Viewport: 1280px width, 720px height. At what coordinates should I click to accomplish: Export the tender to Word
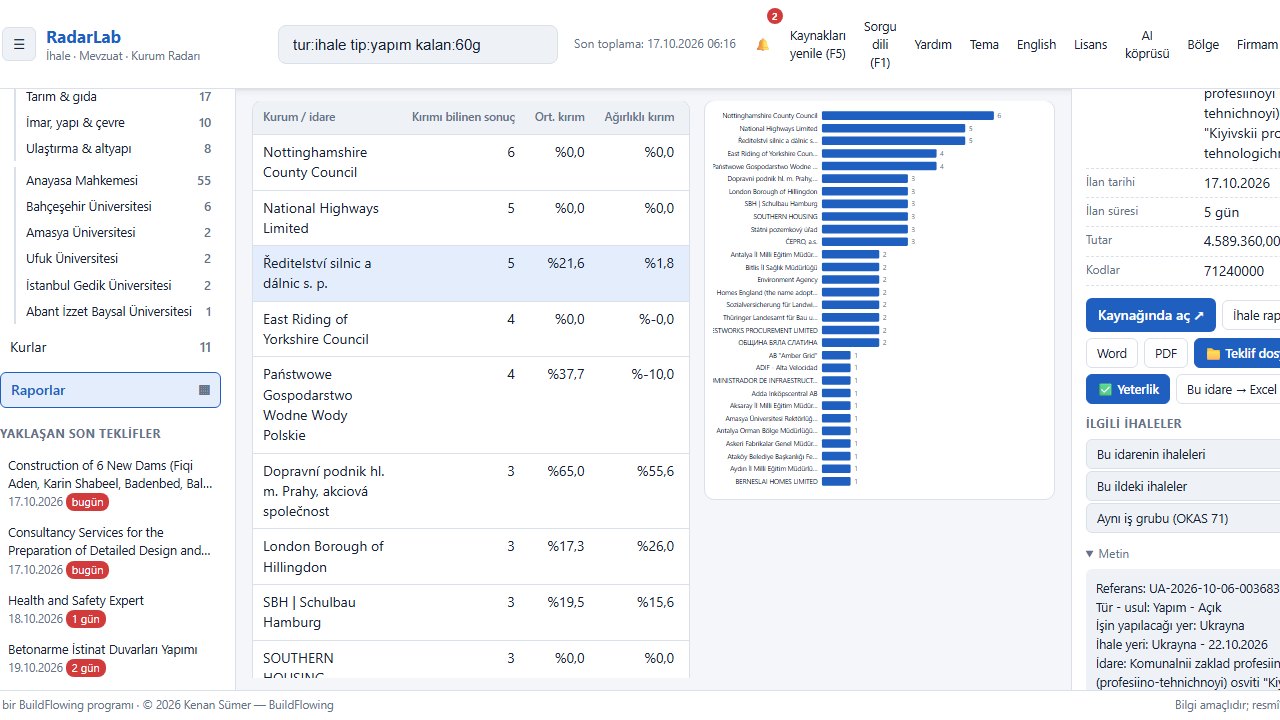(1112, 353)
